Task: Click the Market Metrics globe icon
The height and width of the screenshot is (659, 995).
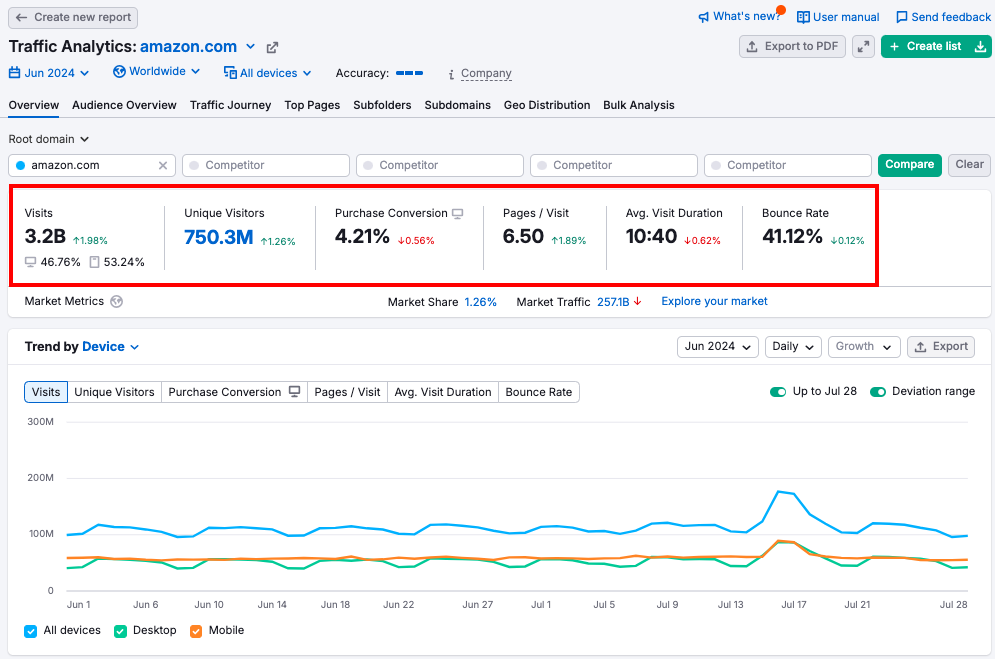Action: pyautogui.click(x=117, y=302)
